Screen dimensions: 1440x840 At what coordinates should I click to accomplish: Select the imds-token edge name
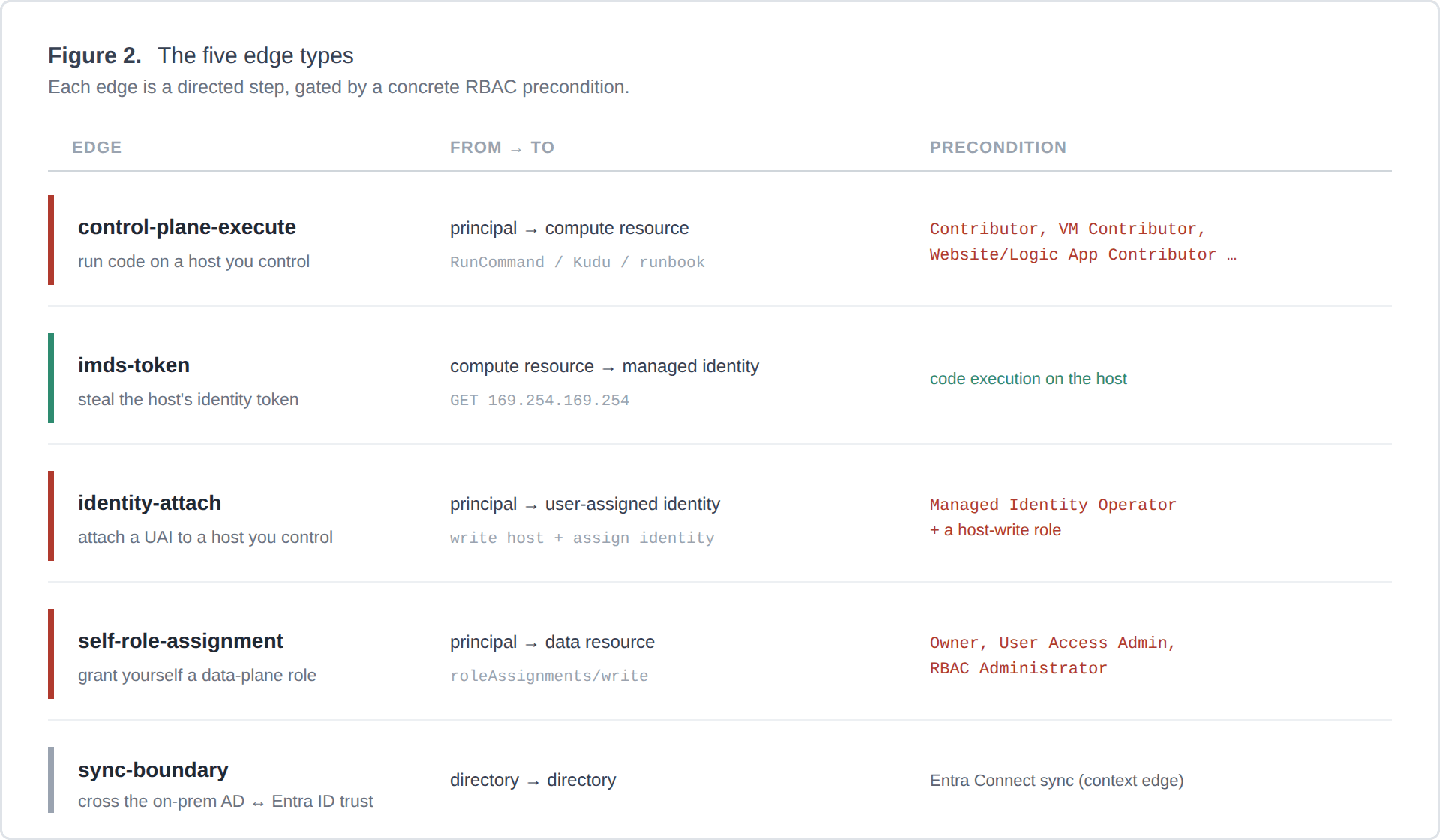133,365
